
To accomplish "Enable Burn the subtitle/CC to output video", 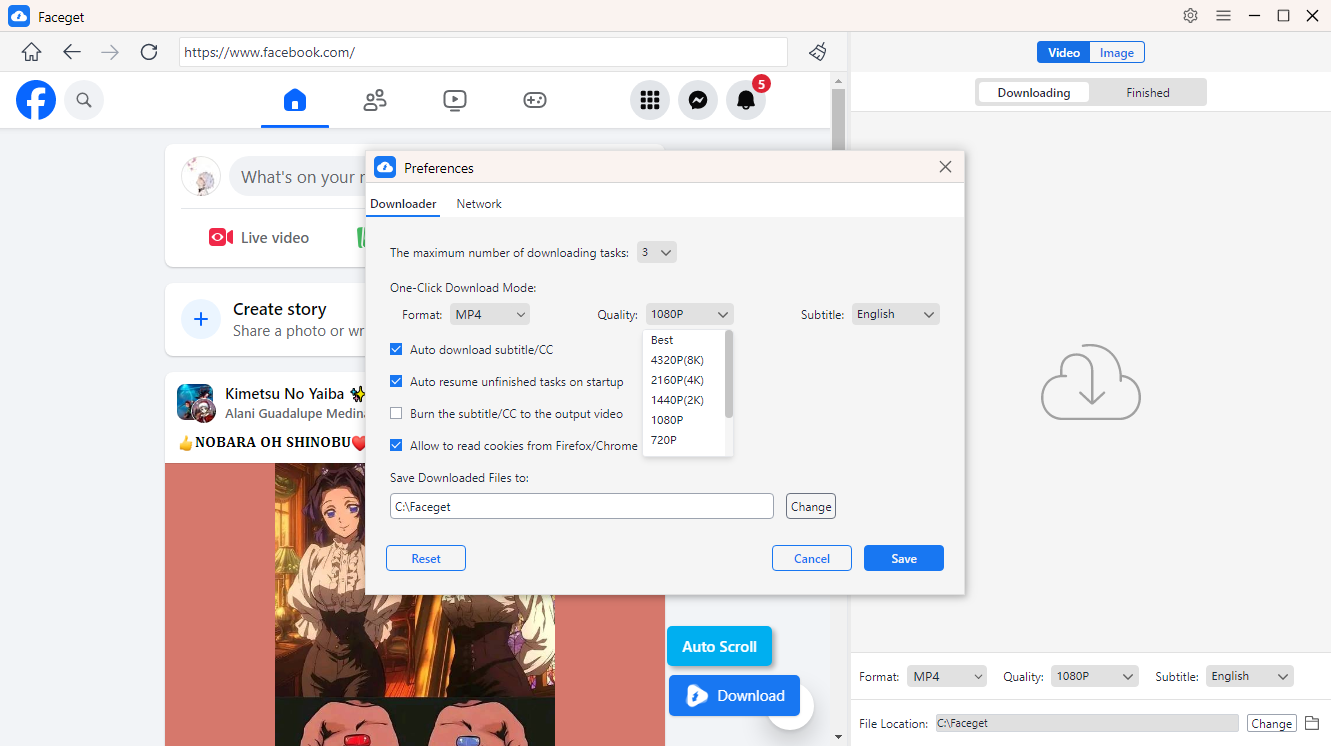I will click(x=397, y=413).
